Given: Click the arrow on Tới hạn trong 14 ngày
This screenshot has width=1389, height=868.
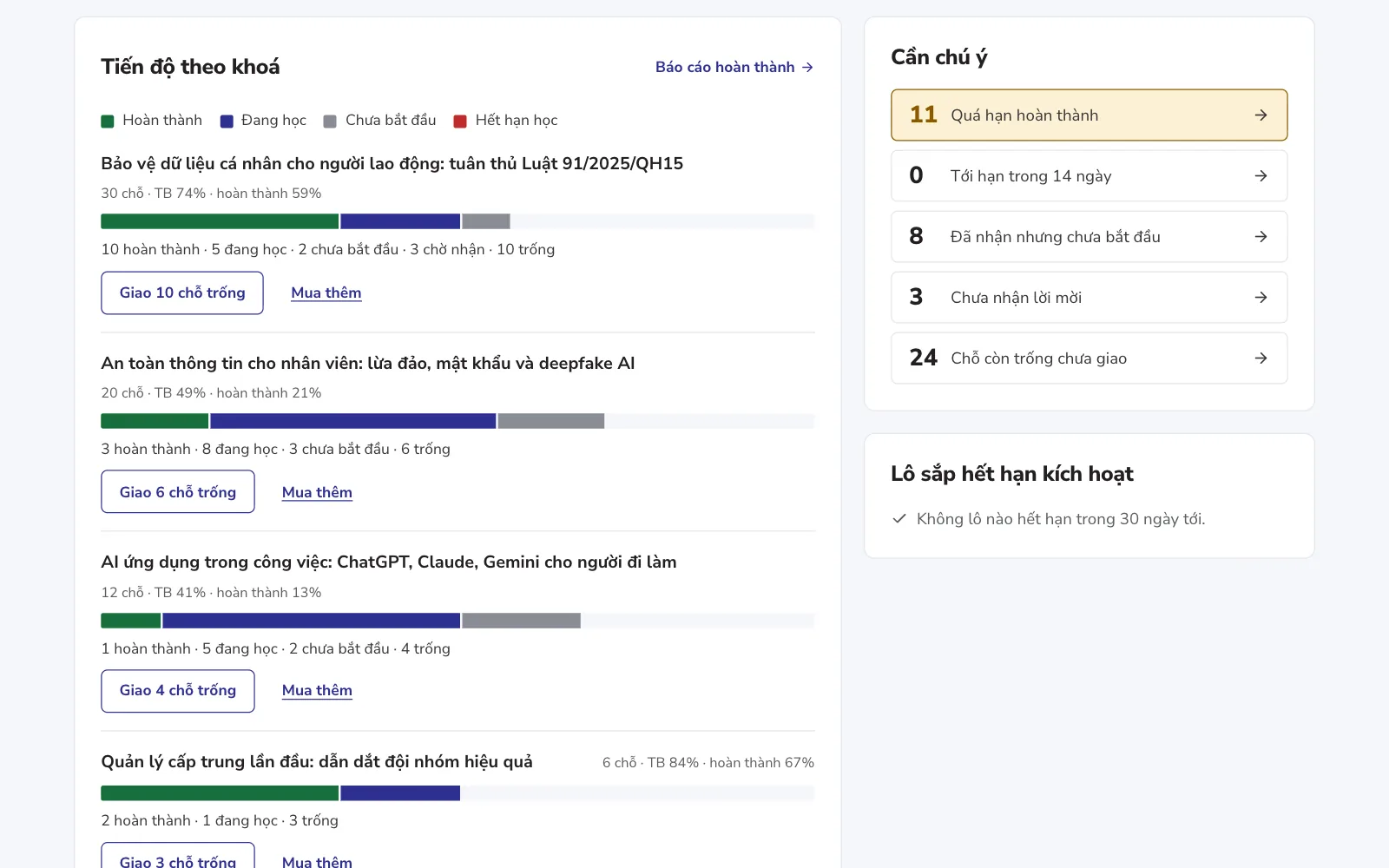Looking at the screenshot, I should coord(1261,176).
